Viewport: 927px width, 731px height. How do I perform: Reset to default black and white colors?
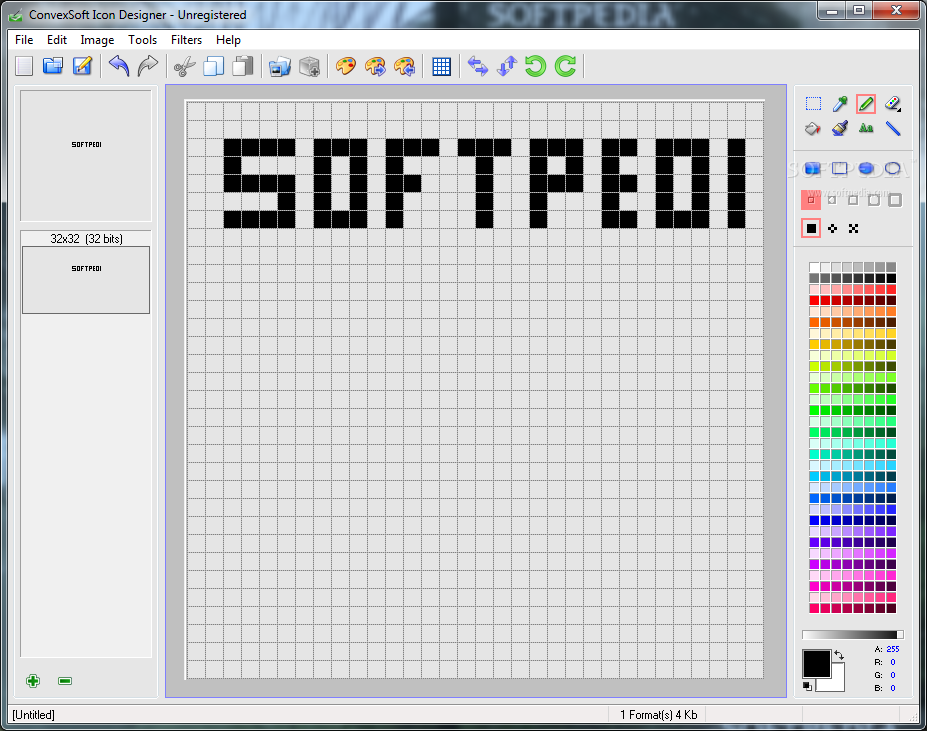(808, 686)
